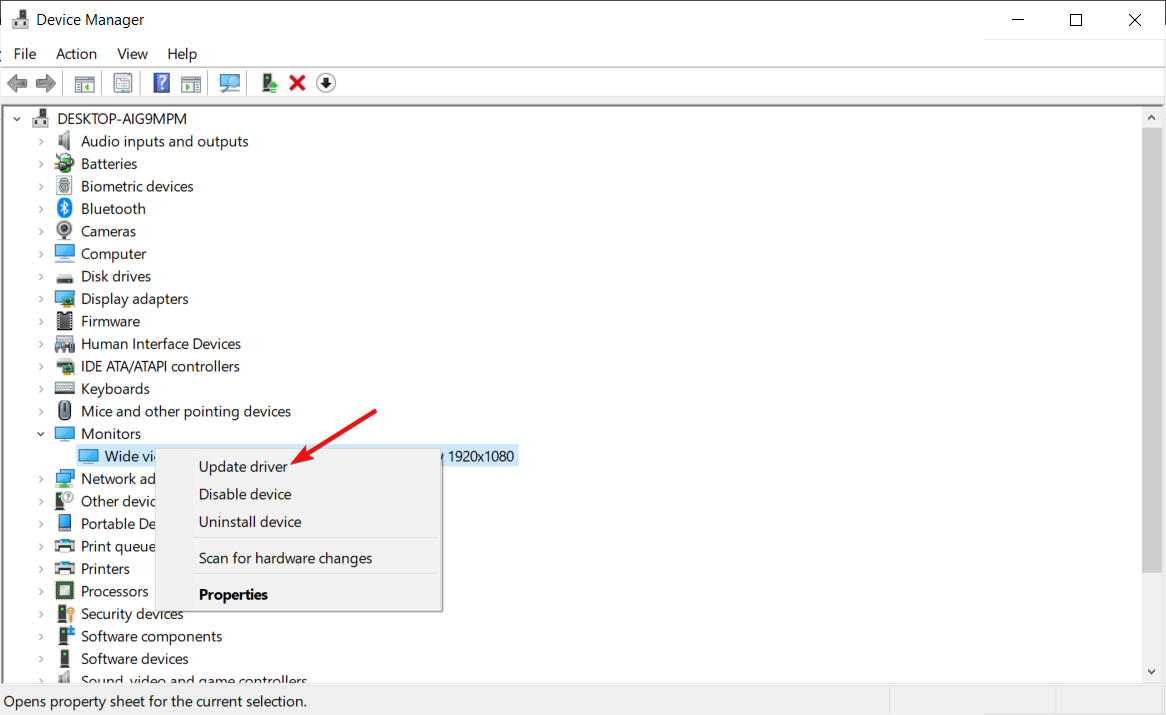Screen dimensions: 1166x715
Task: Open the File menu
Action: click(x=25, y=54)
